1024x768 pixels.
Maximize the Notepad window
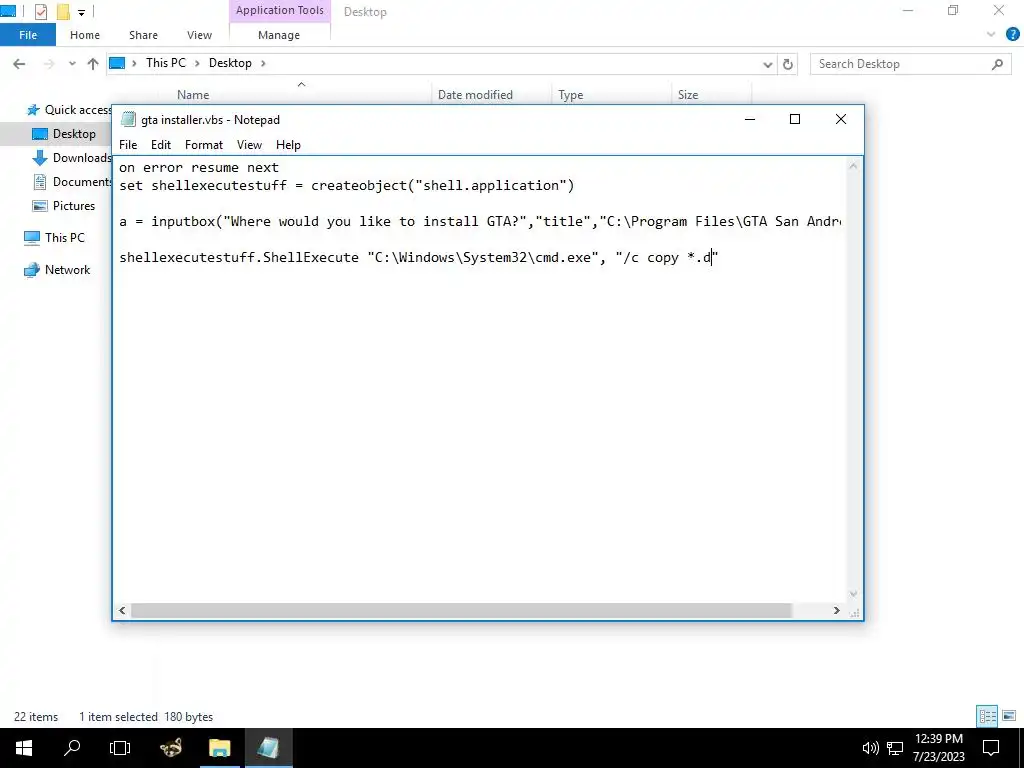coord(795,119)
